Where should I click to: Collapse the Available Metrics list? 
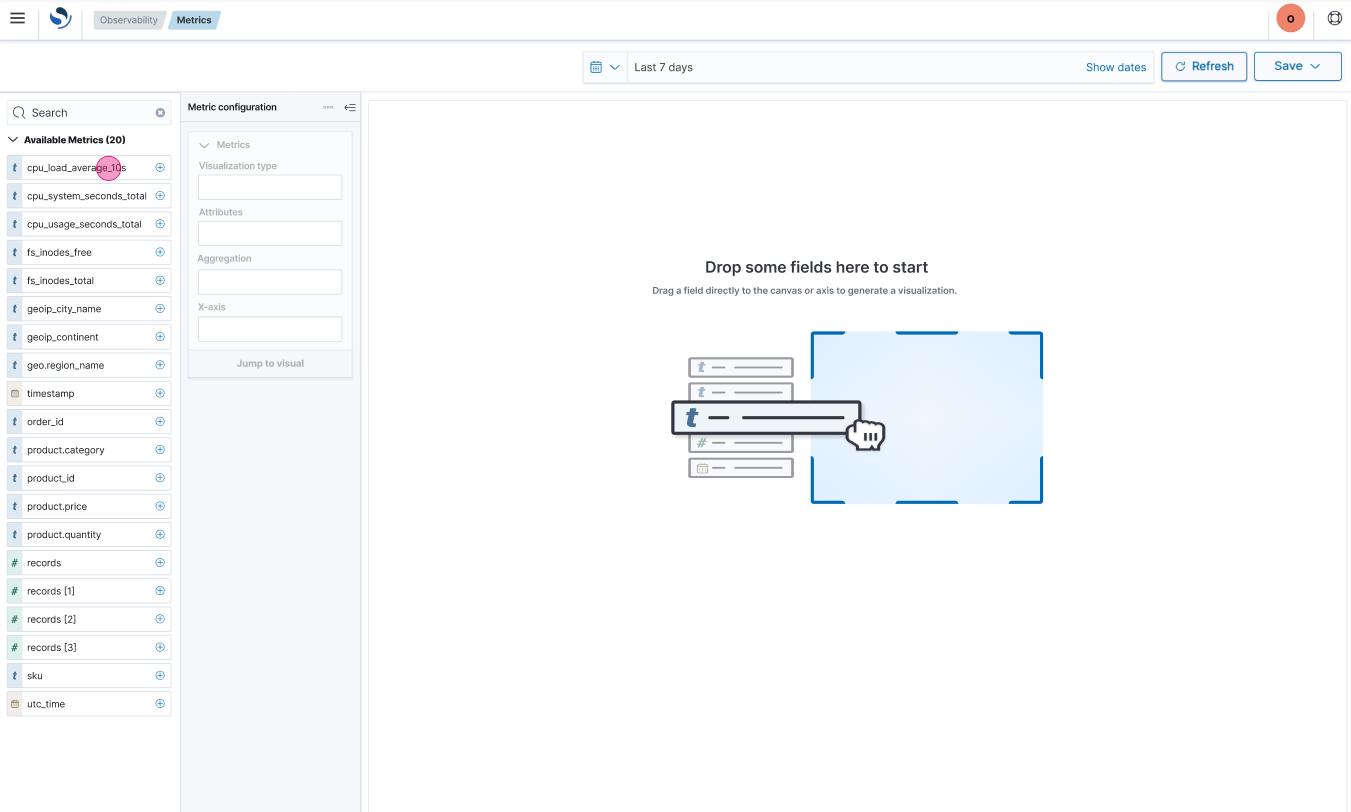click(x=13, y=139)
